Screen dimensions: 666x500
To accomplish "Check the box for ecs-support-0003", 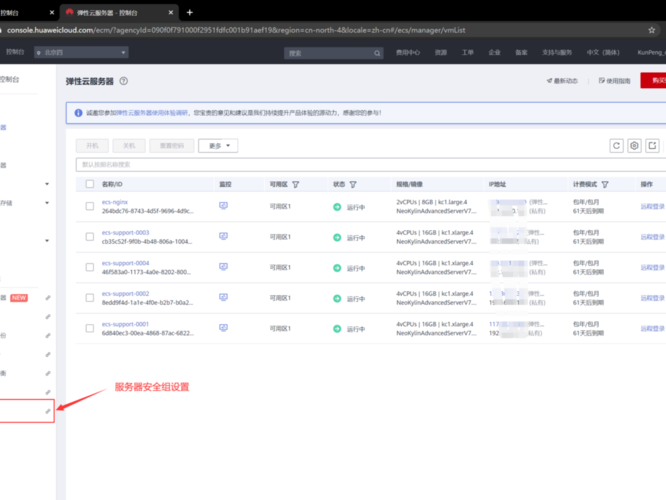I will click(90, 237).
